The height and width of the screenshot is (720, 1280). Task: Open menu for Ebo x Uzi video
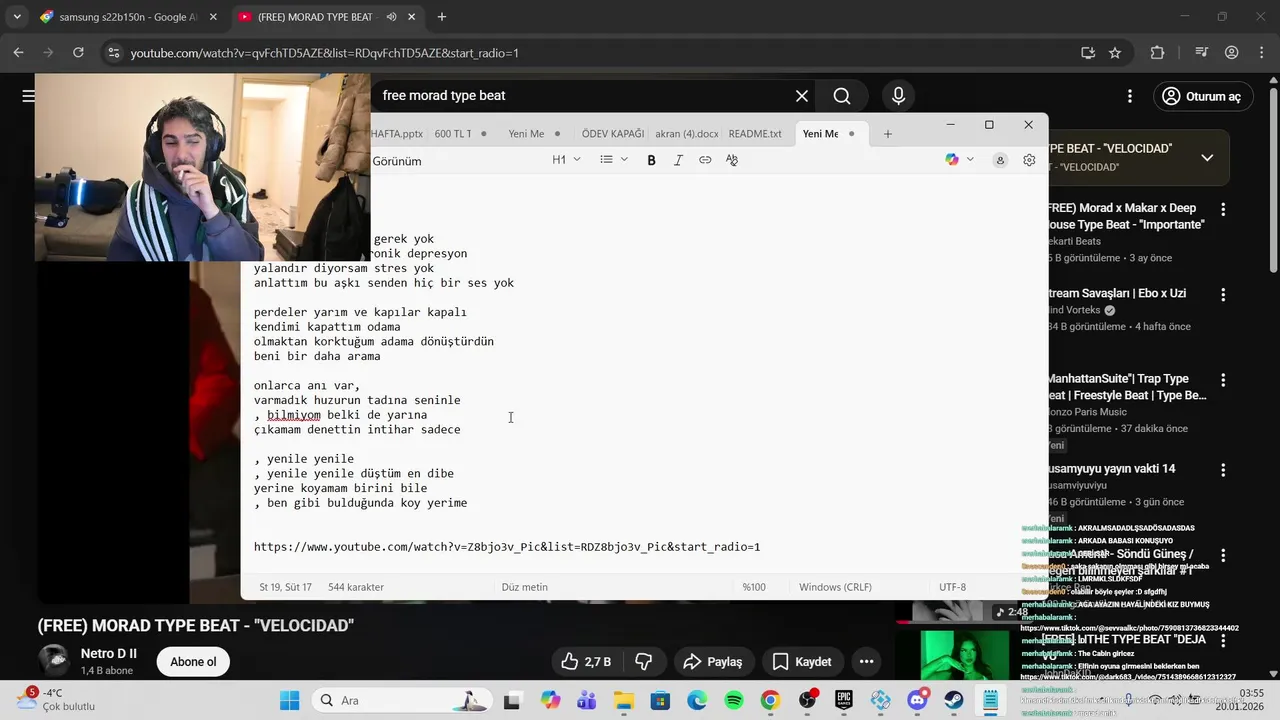tap(1223, 295)
